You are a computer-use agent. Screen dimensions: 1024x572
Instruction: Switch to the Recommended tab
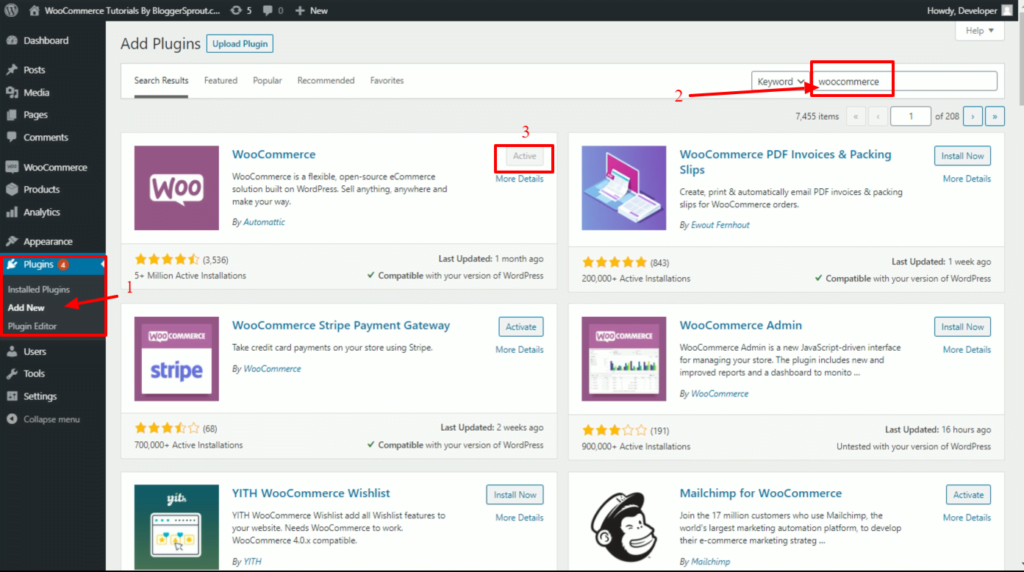326,80
